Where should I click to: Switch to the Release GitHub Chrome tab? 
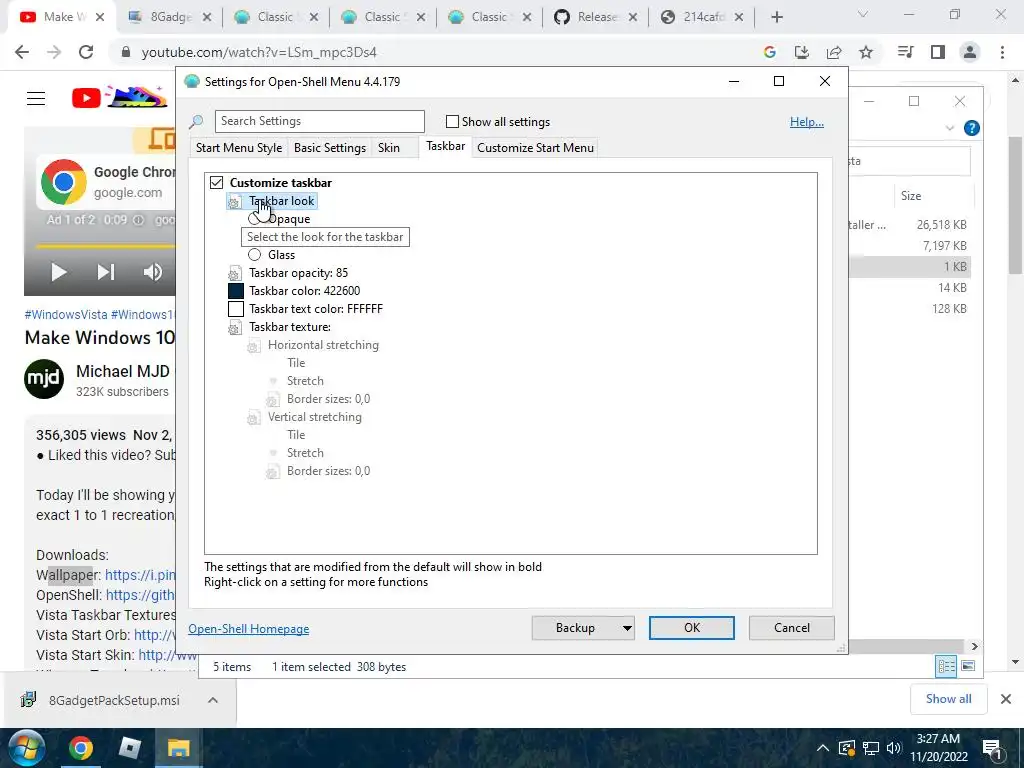596,18
